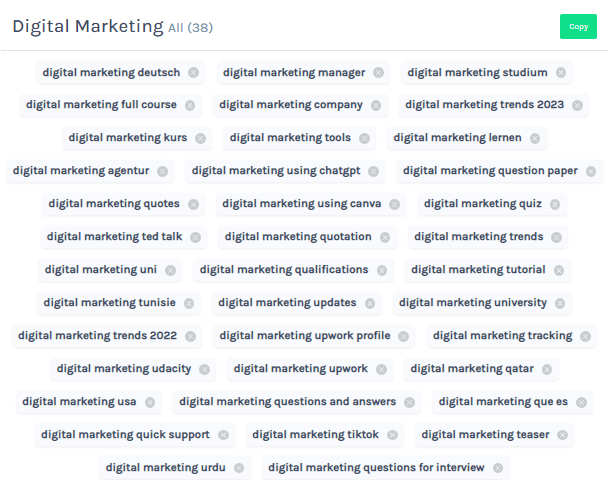611x480 pixels.
Task: Remove the 'digital marketing deutsch' tag
Action: click(x=194, y=72)
